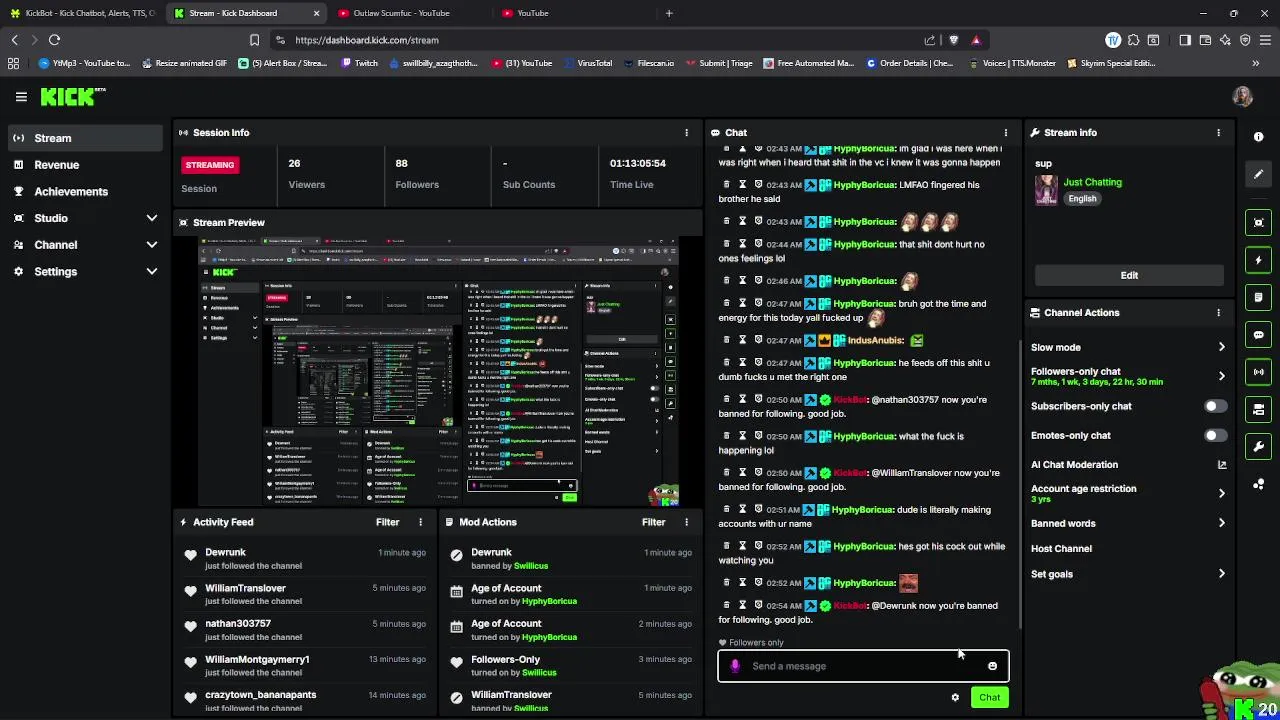The image size is (1280, 720).
Task: Toggle the stream preview widget icon
Action: click(1259, 223)
